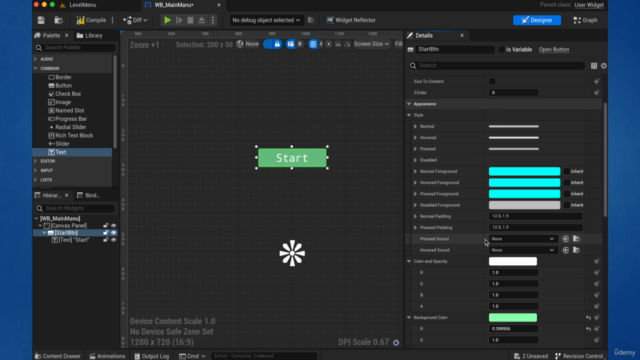640x360 pixels.
Task: Click the localization None globe button
Action: point(247,44)
